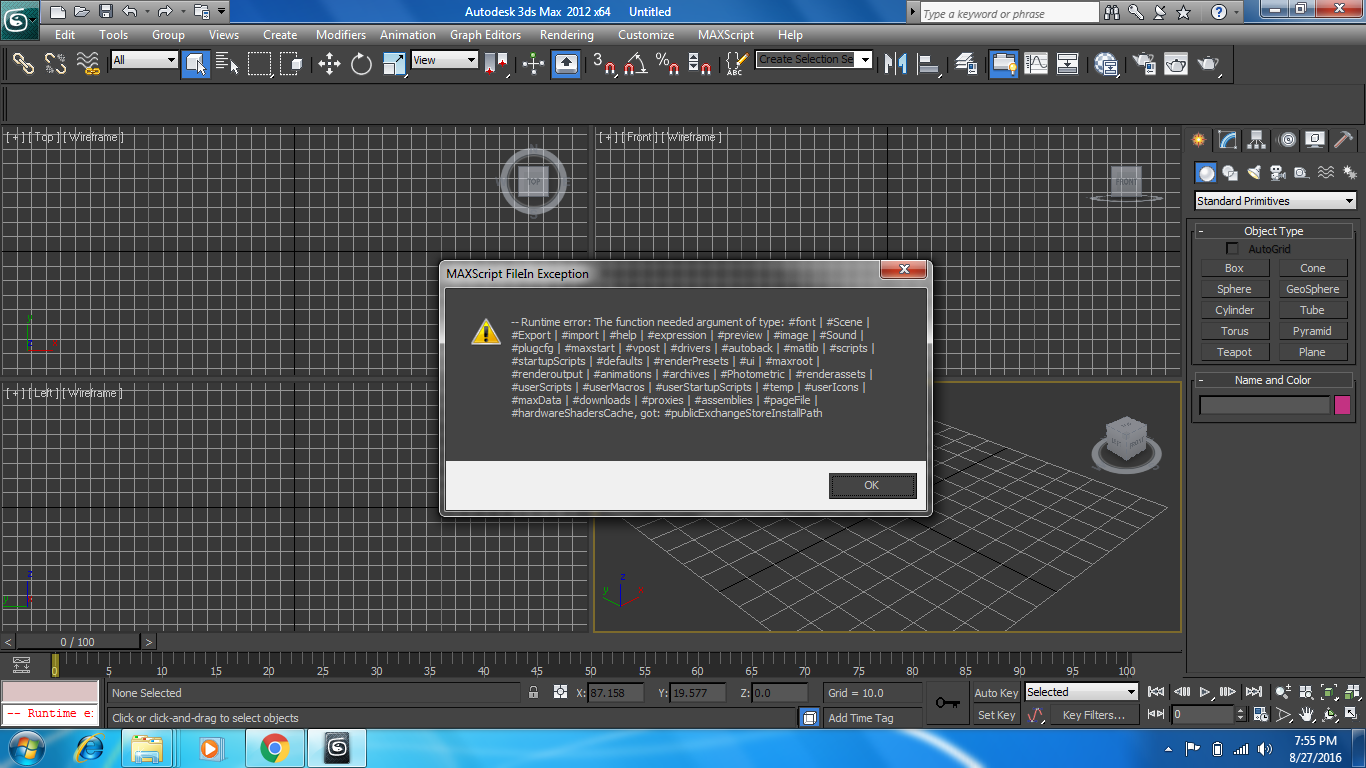Click OK in MAXScript FileIn Exception dialog
Screen dimensions: 1366x768
tap(872, 485)
